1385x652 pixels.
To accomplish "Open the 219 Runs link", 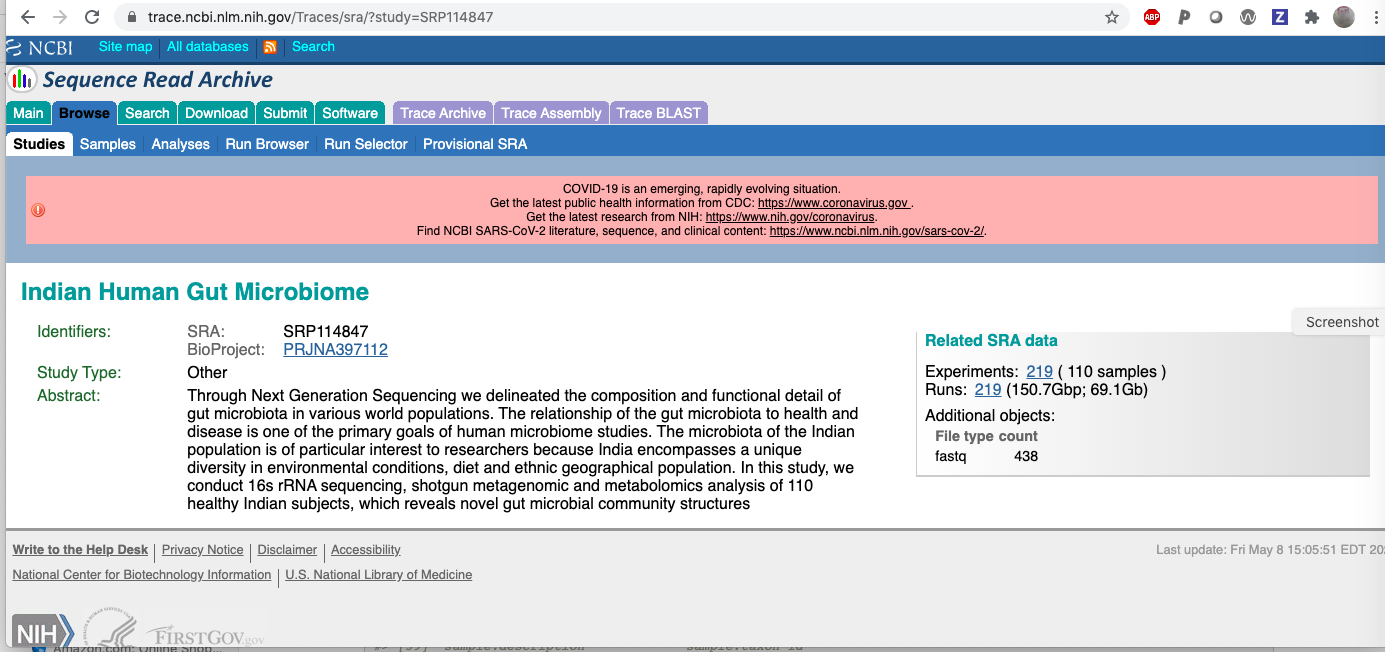I will (x=987, y=390).
